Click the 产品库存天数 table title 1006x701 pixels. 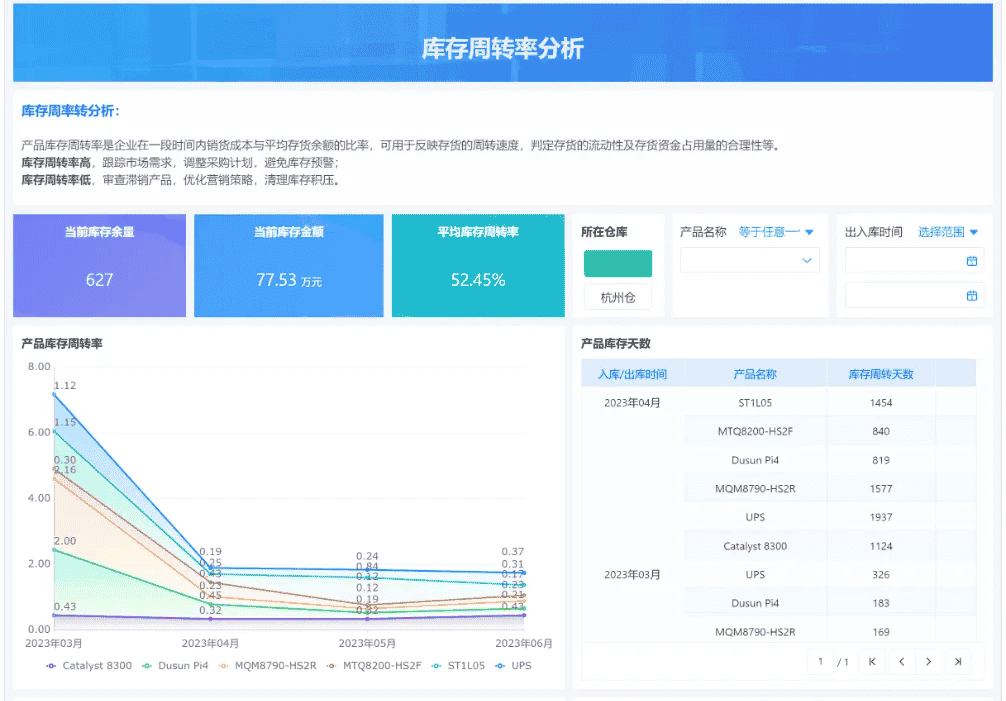[616, 344]
